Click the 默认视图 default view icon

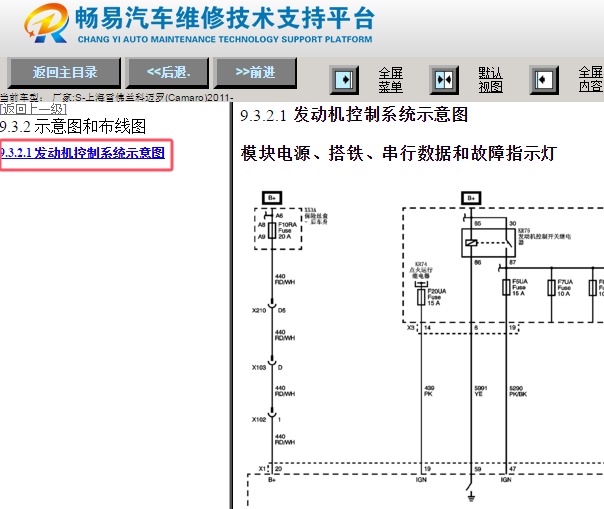coord(444,79)
